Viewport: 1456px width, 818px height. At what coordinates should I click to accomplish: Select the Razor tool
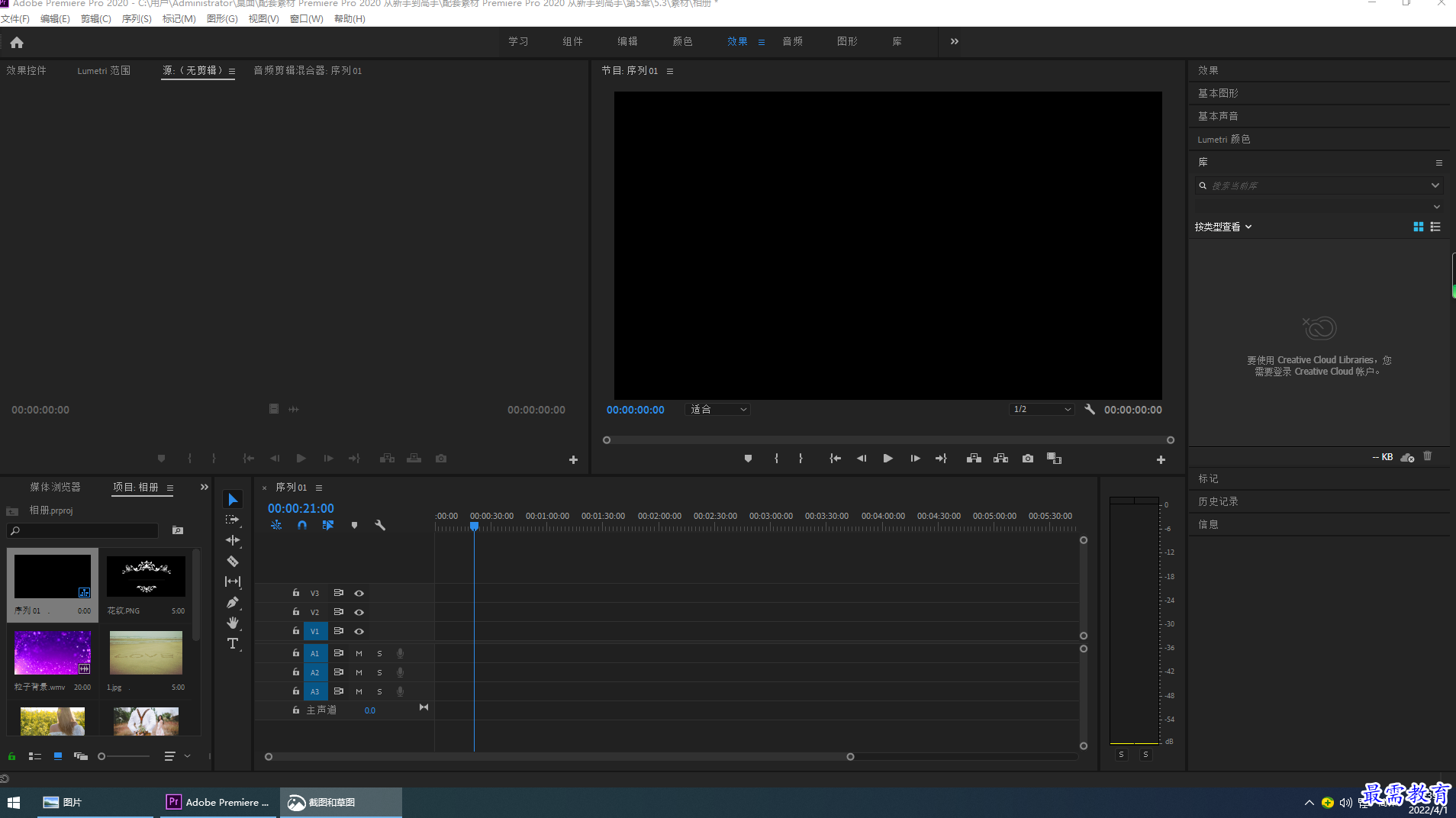tap(233, 561)
